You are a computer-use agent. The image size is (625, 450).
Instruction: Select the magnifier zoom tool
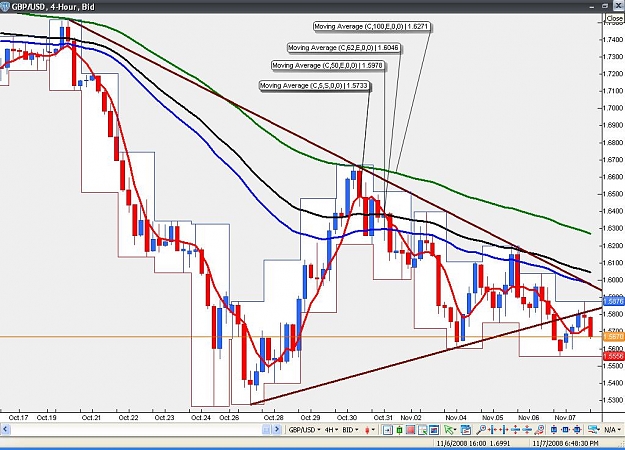pos(481,430)
